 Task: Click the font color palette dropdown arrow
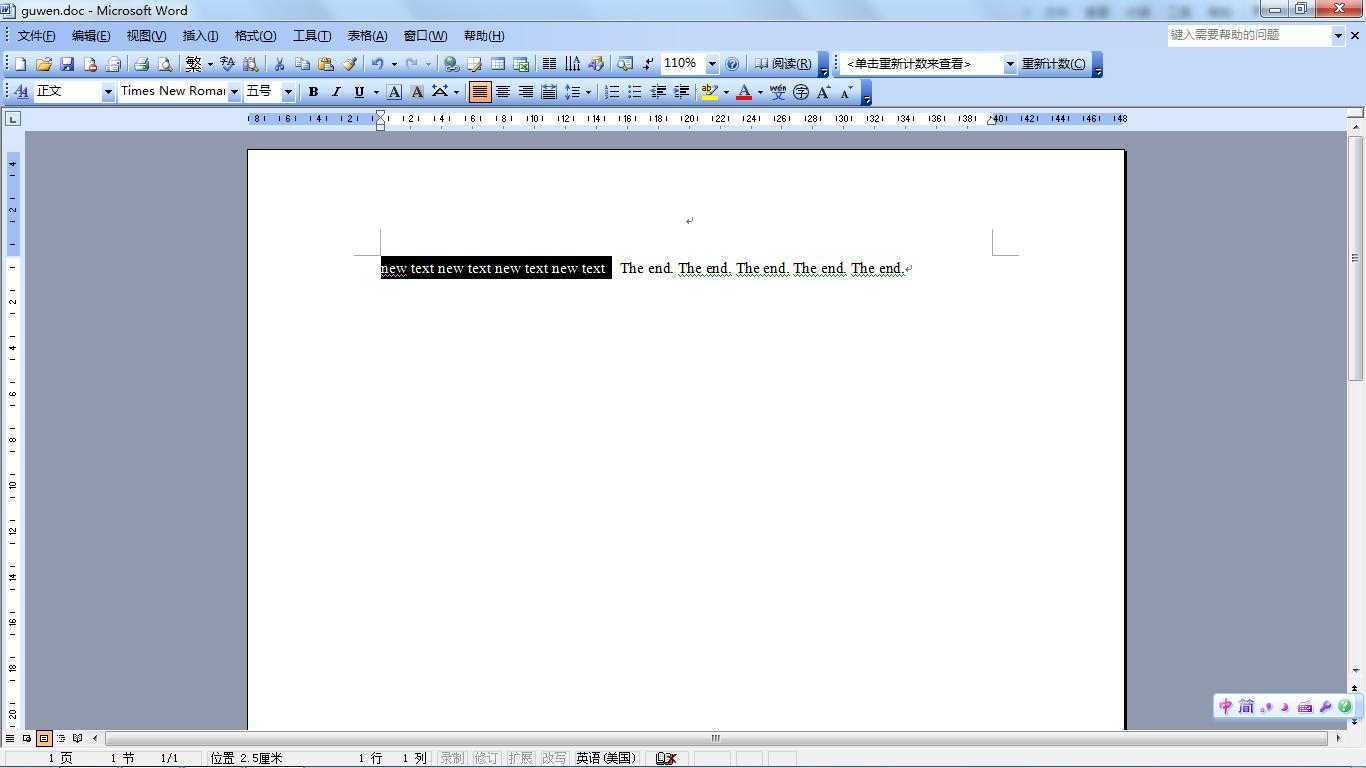760,92
